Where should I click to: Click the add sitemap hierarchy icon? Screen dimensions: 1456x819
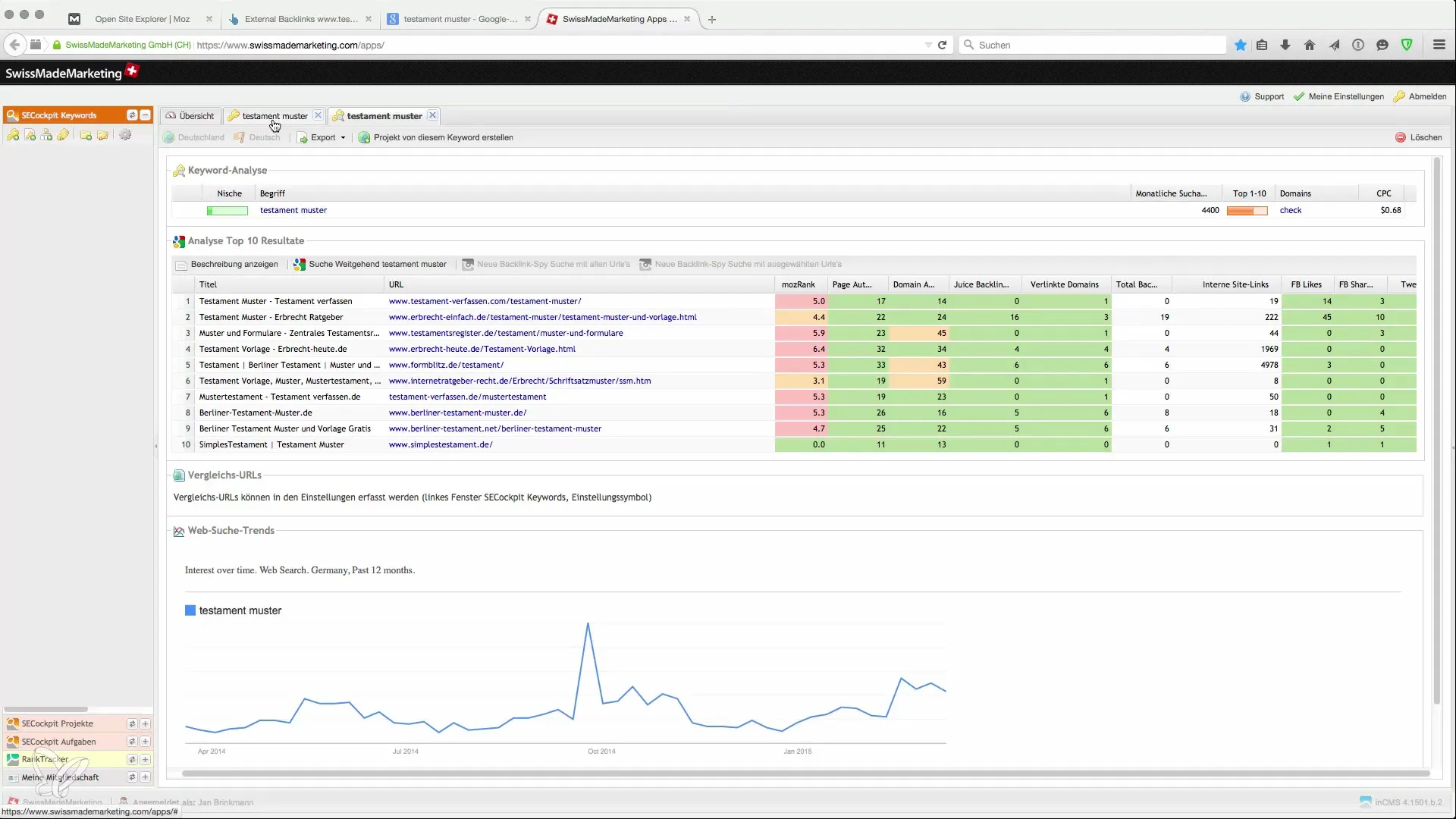click(x=46, y=135)
